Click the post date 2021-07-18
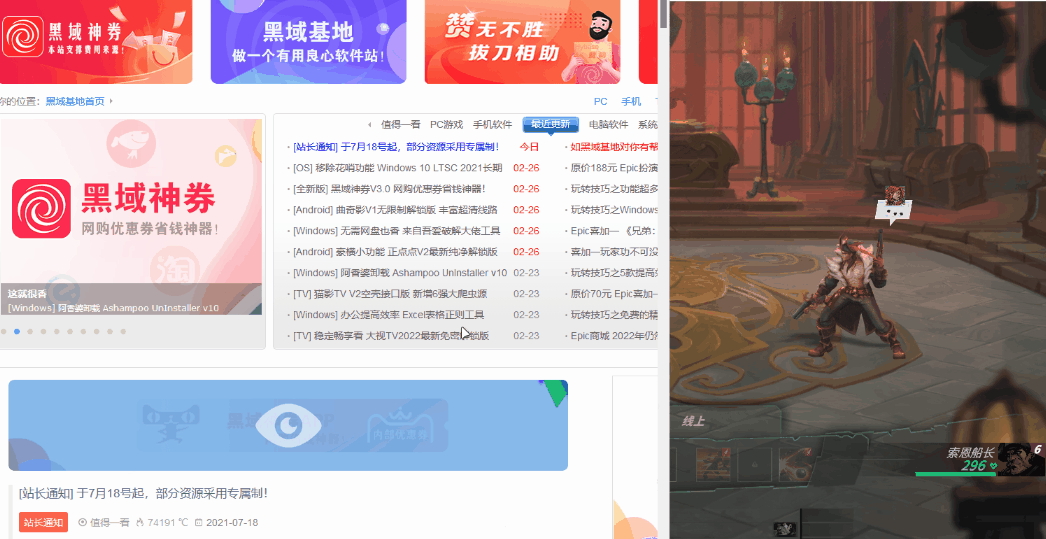 226,522
